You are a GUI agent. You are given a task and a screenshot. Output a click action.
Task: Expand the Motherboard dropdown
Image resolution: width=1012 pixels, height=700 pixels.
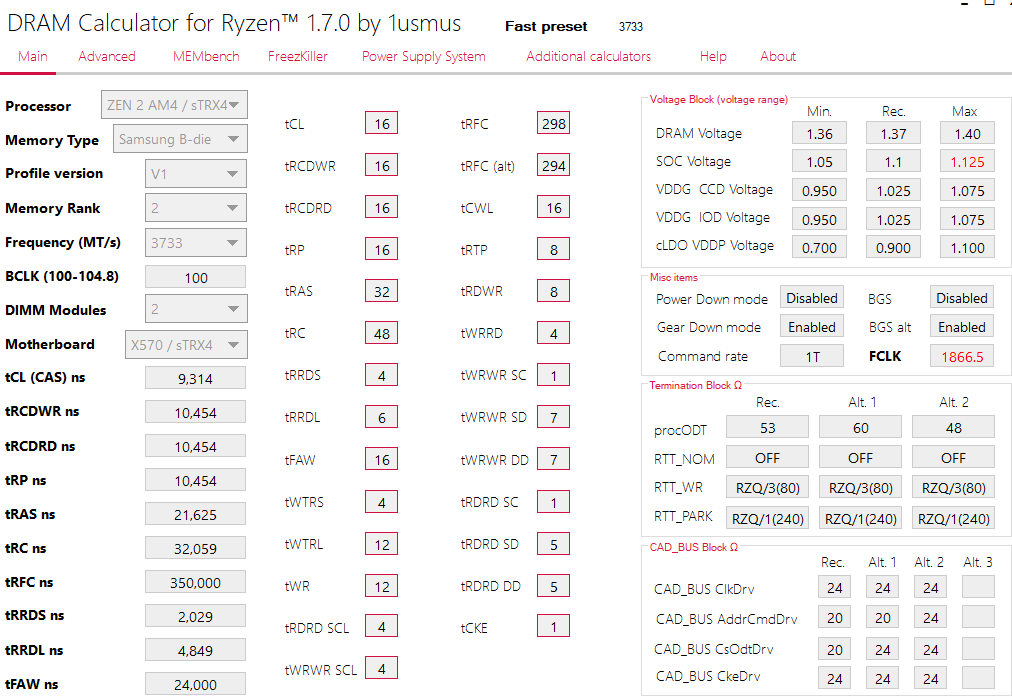click(x=186, y=345)
